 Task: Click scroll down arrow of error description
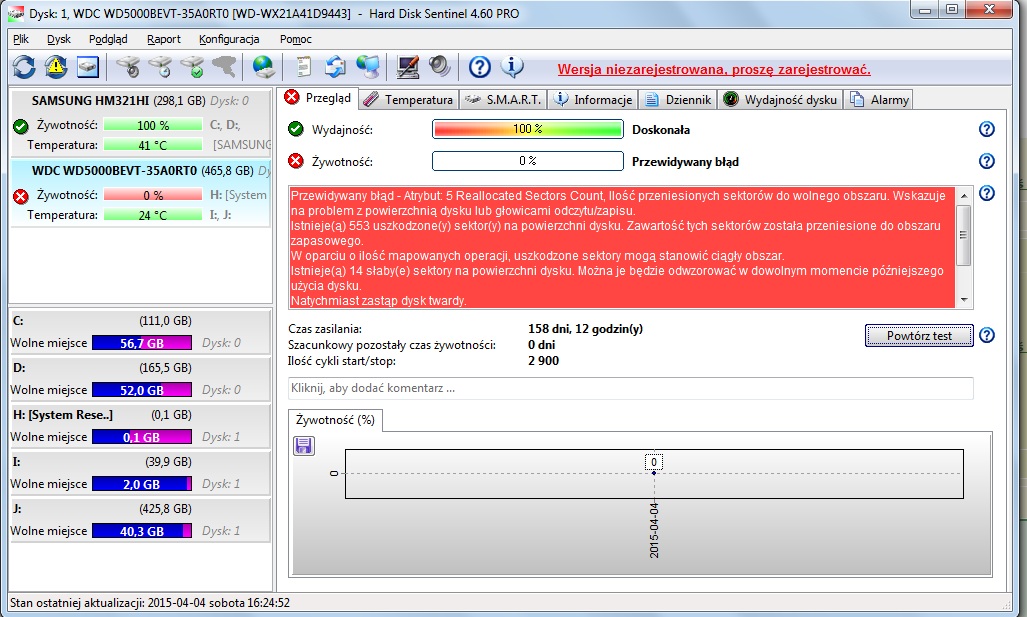[963, 300]
